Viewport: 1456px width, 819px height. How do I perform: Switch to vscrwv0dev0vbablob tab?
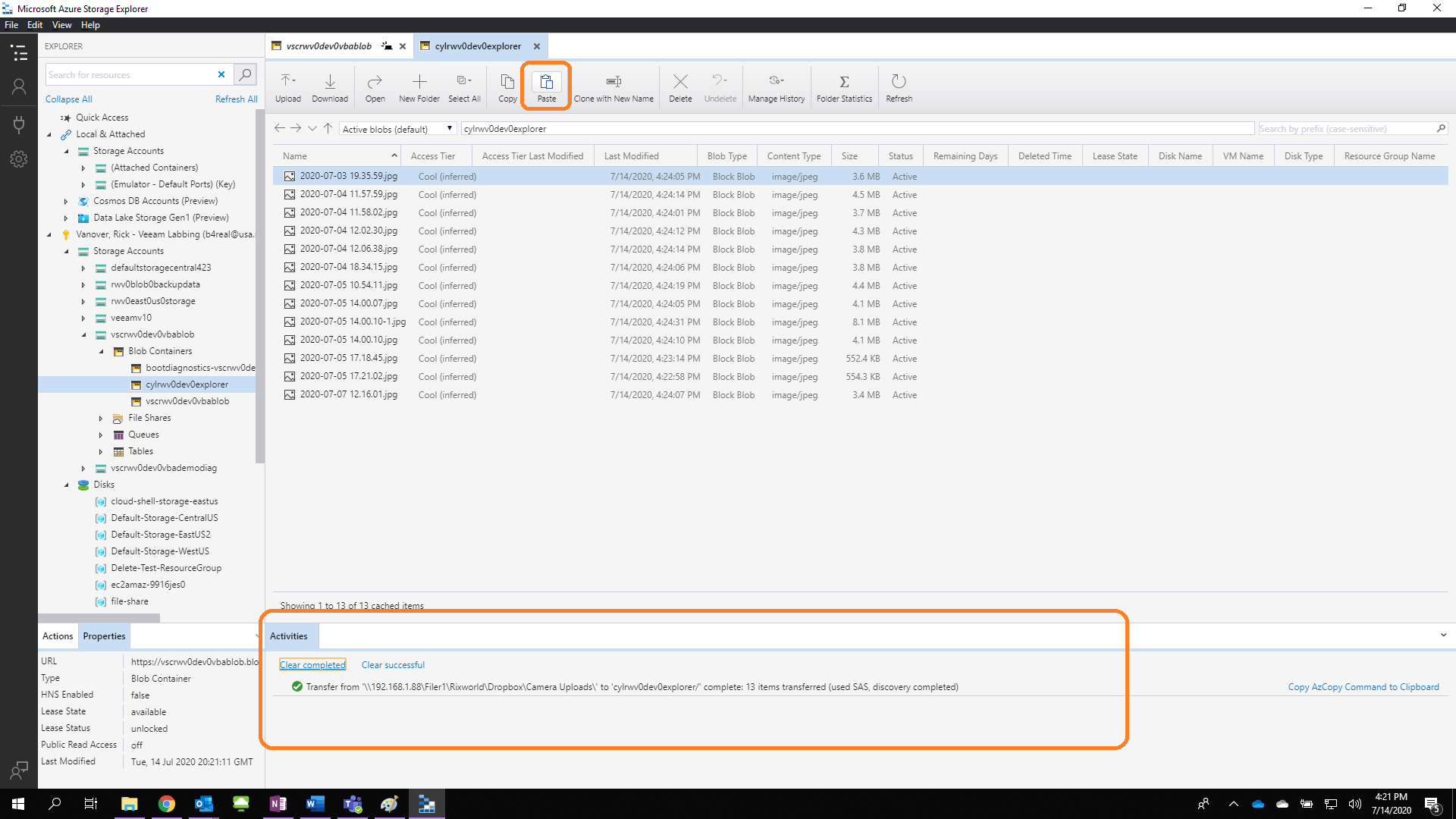(329, 46)
